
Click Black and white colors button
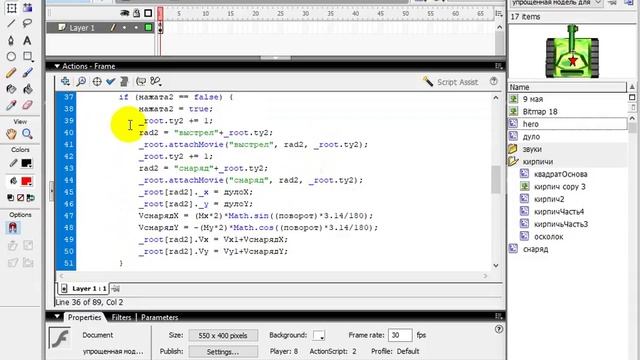tap(11, 198)
